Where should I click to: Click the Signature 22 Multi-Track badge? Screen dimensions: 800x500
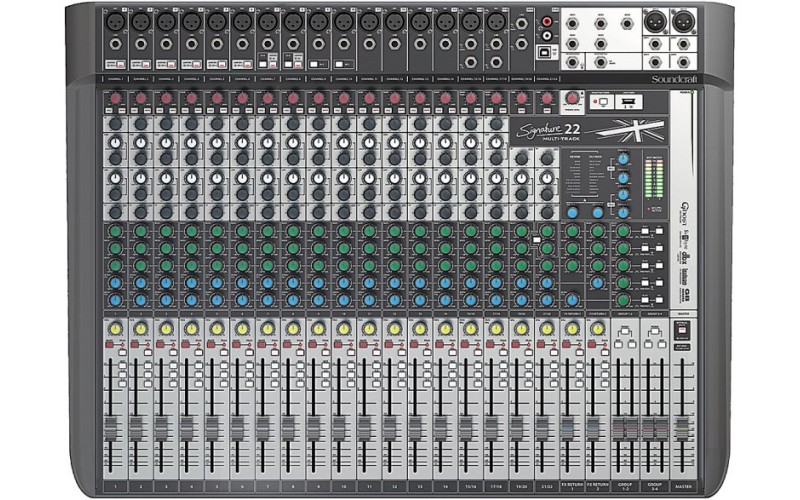point(548,132)
